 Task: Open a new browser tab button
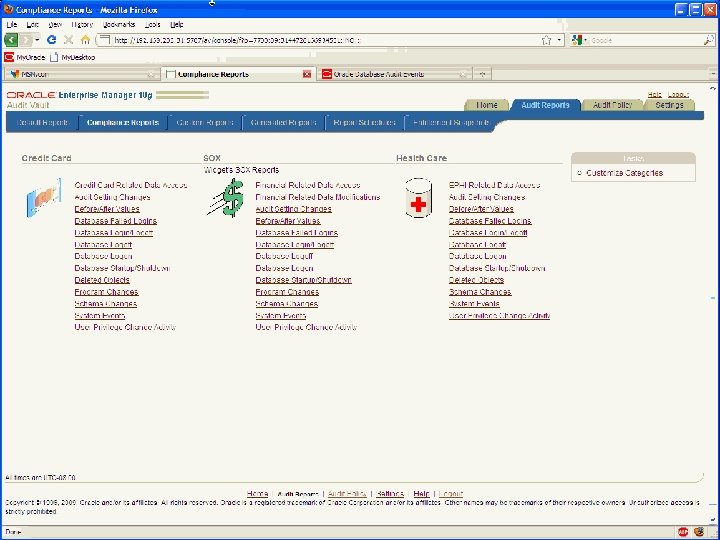click(x=482, y=74)
